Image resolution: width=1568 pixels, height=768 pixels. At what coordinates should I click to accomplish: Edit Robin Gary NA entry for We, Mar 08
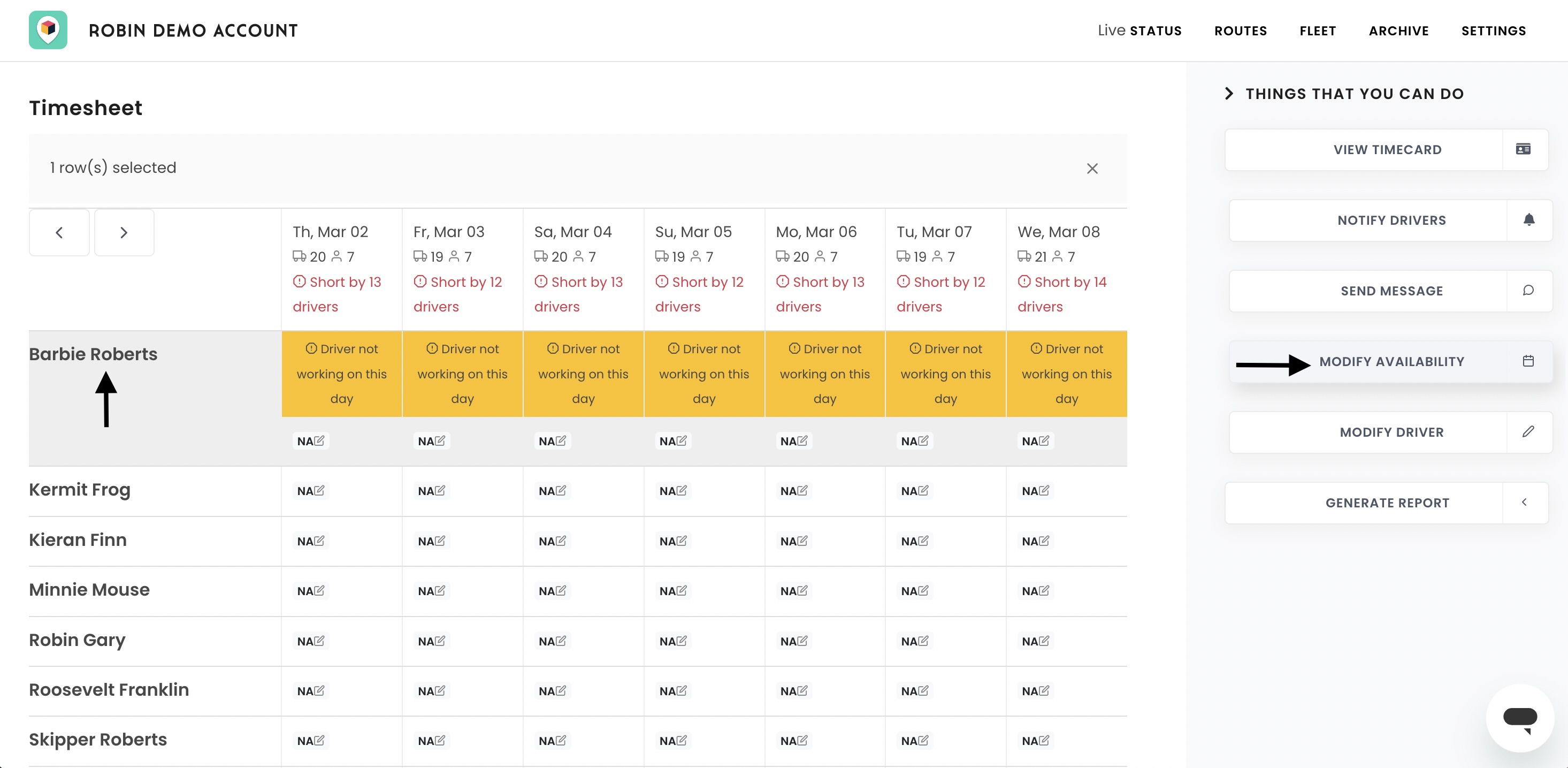coord(1035,641)
